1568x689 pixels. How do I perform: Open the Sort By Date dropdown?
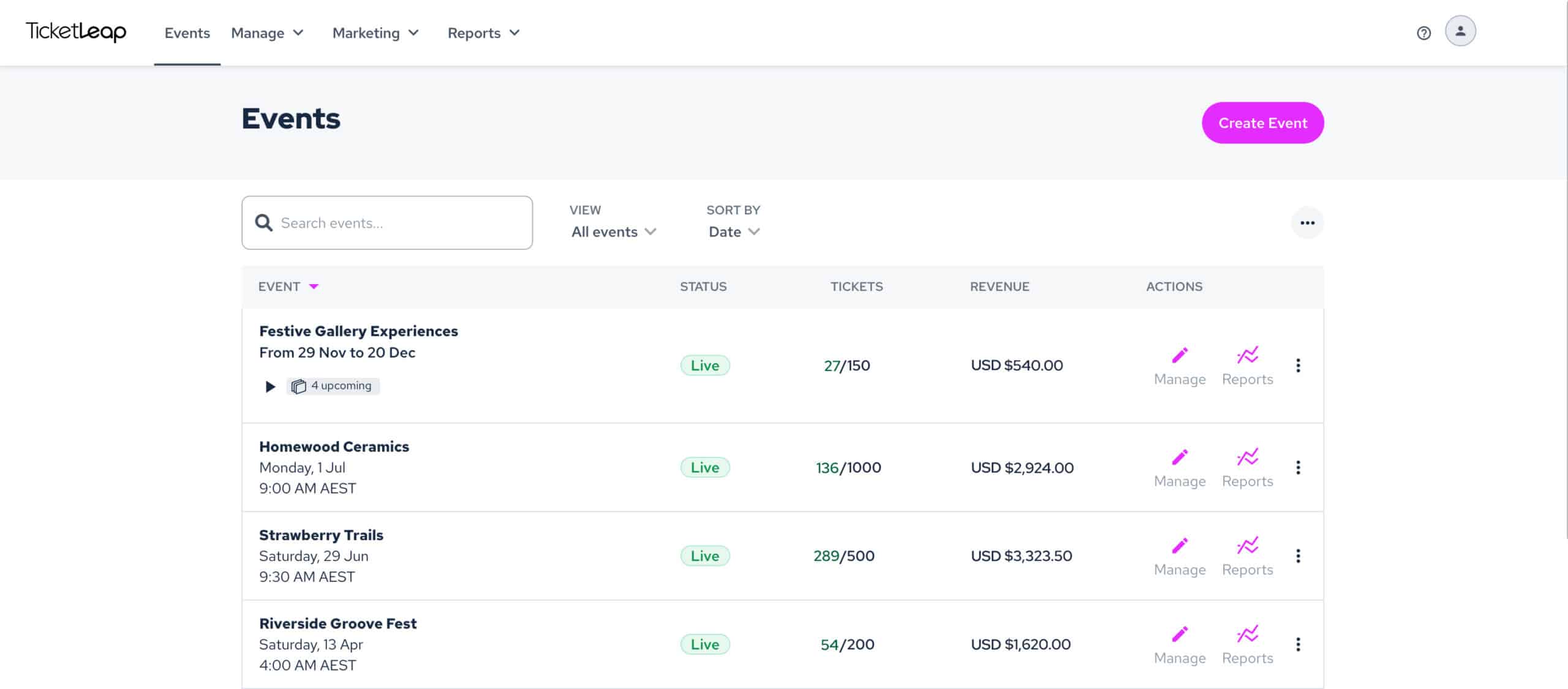(733, 232)
